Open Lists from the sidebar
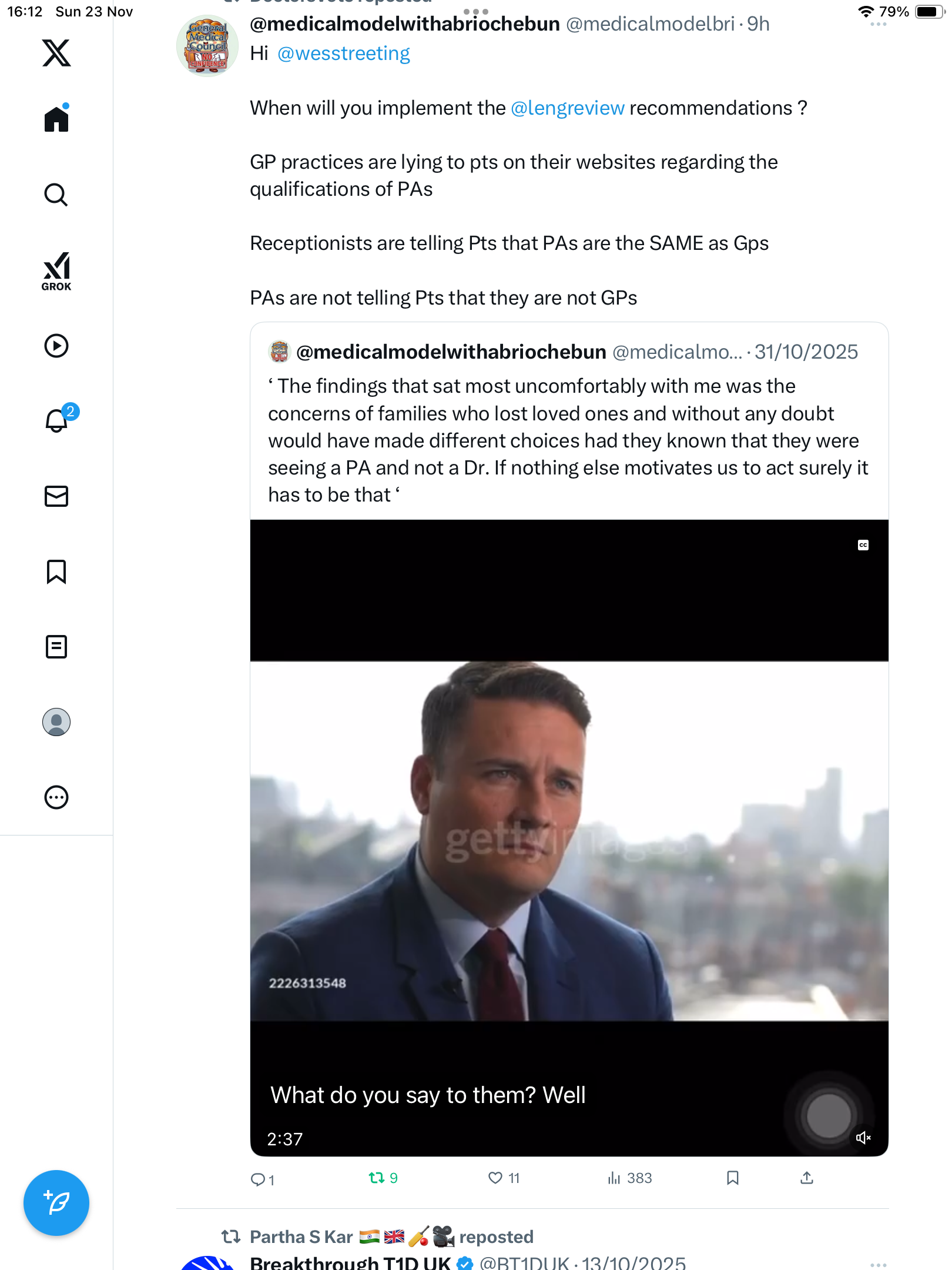Viewport: 952px width, 1270px height. point(56,647)
